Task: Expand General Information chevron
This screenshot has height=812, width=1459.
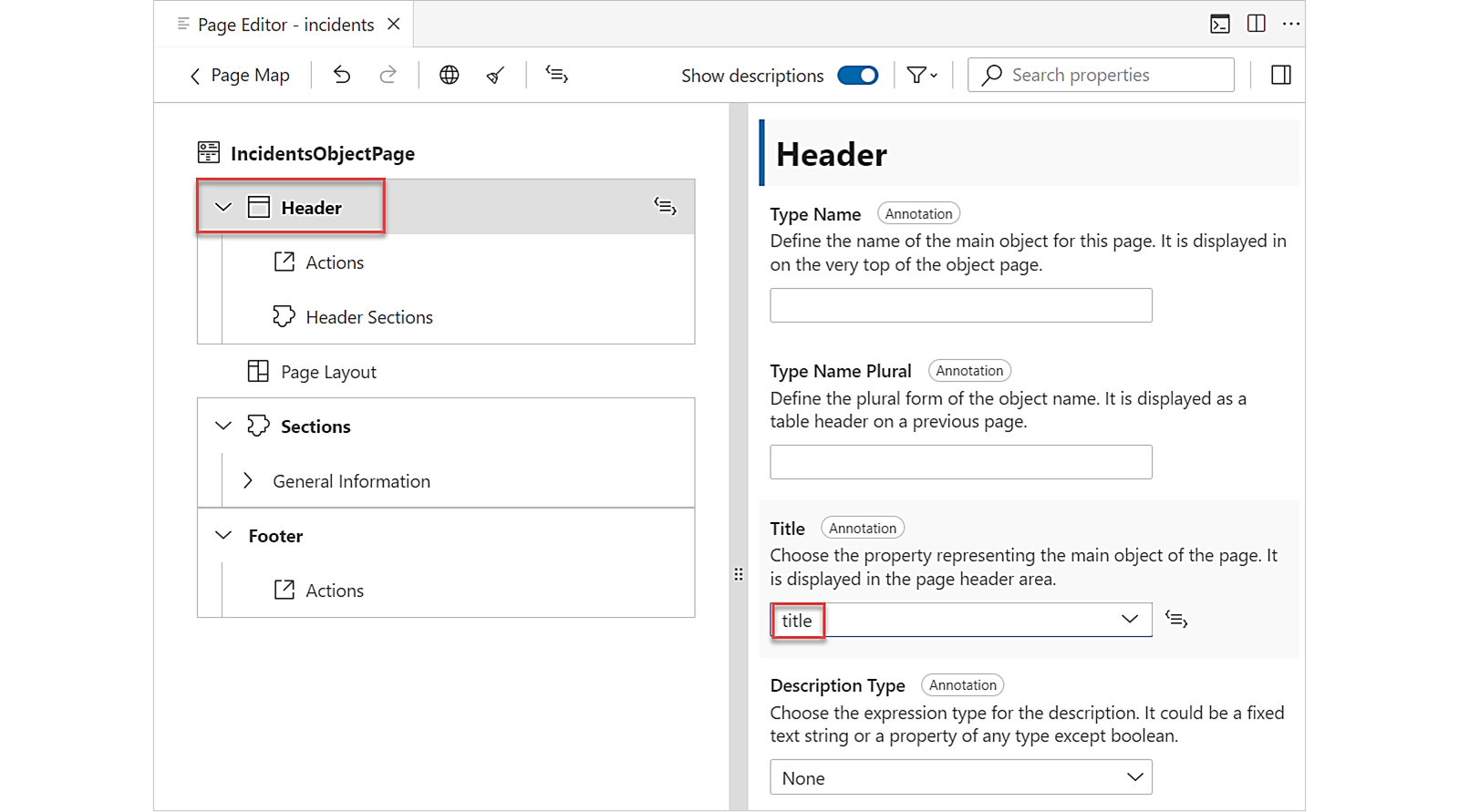Action: click(x=248, y=480)
